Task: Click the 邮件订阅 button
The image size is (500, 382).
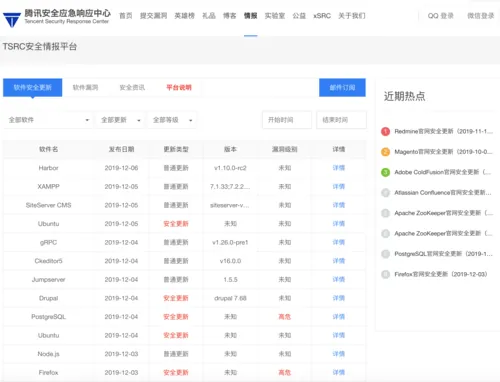Action: 342,87
